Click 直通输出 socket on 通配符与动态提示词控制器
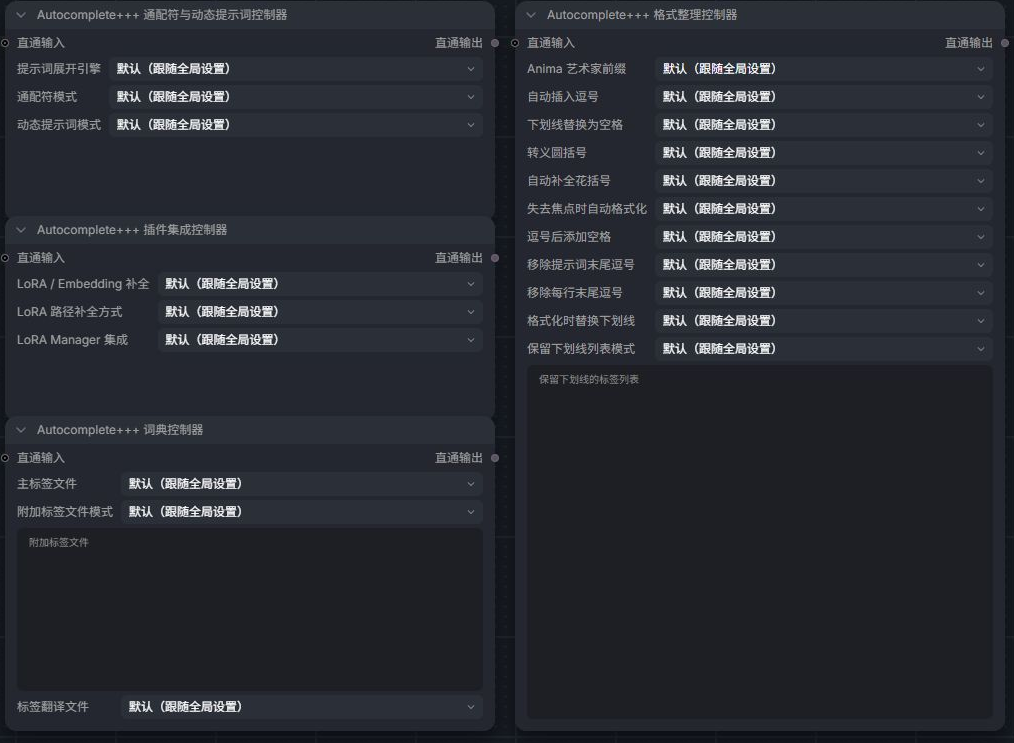 click(x=495, y=43)
